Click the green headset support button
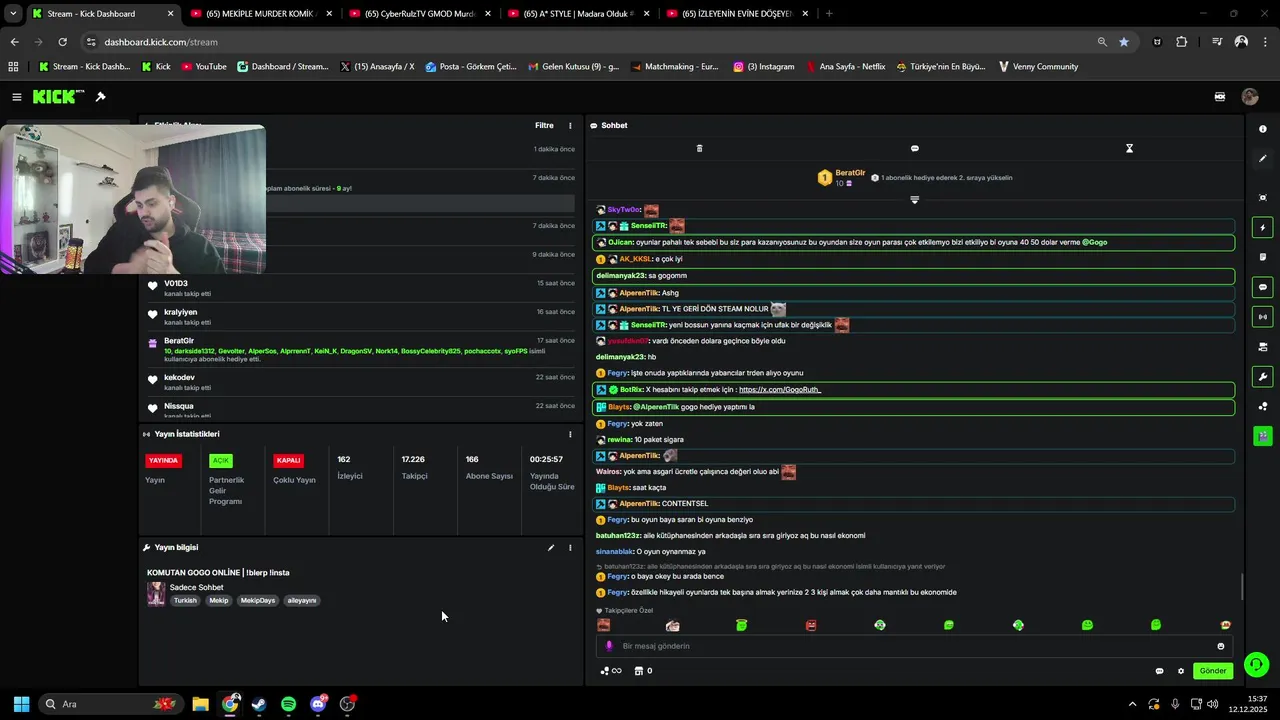Screen dimensions: 1280x720 (1257, 665)
